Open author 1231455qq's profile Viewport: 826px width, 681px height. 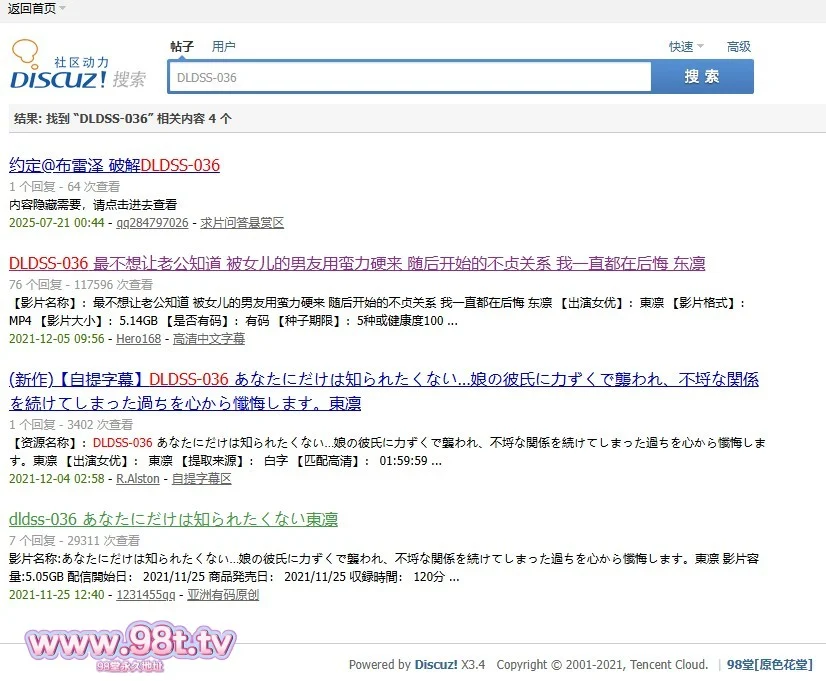[x=145, y=594]
